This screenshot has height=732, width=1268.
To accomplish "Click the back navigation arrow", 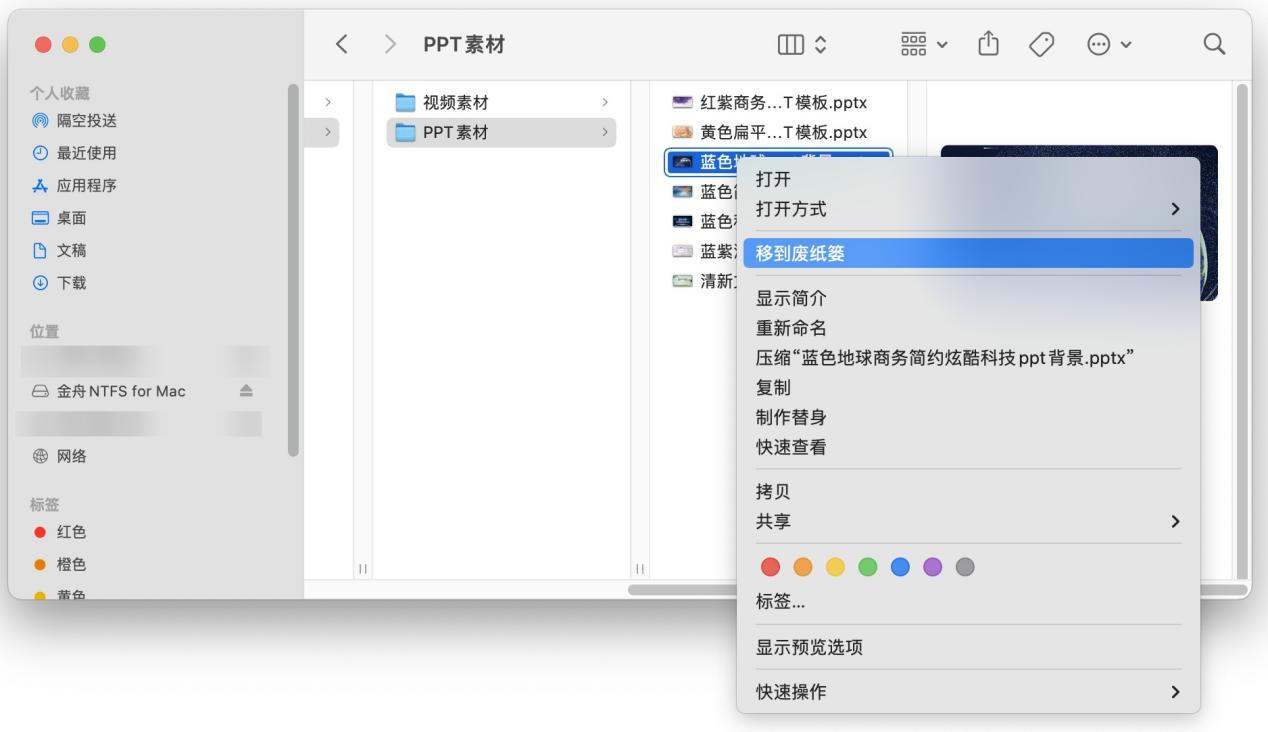I will (342, 44).
